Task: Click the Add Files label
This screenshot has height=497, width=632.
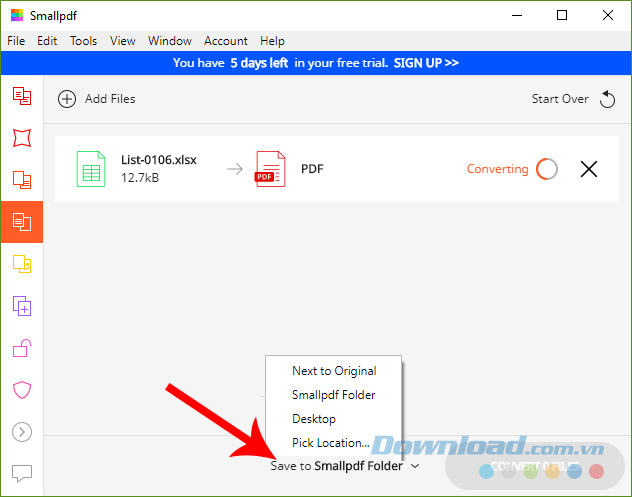Action: click(x=110, y=99)
